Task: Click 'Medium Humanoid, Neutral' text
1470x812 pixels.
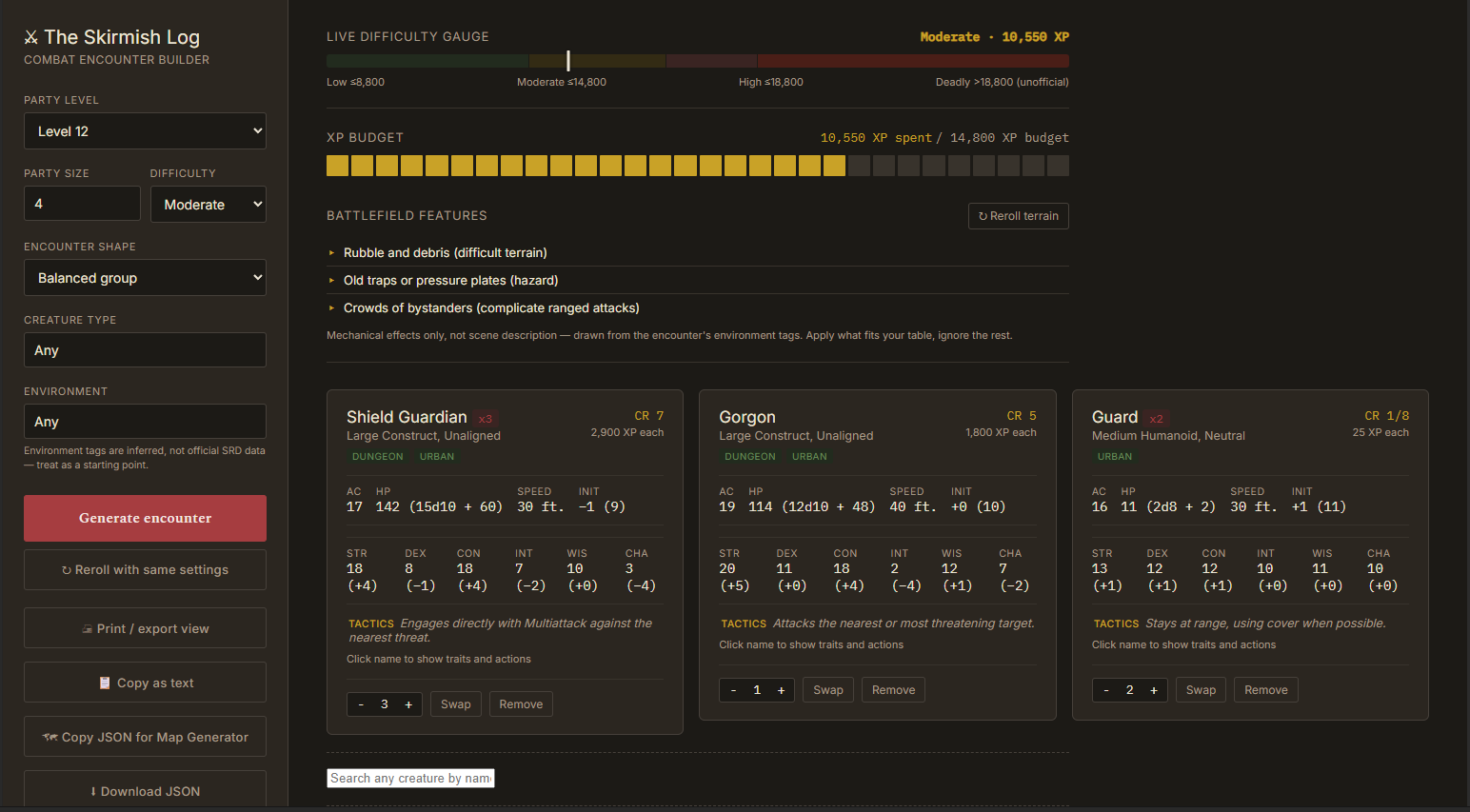Action: pos(1168,436)
